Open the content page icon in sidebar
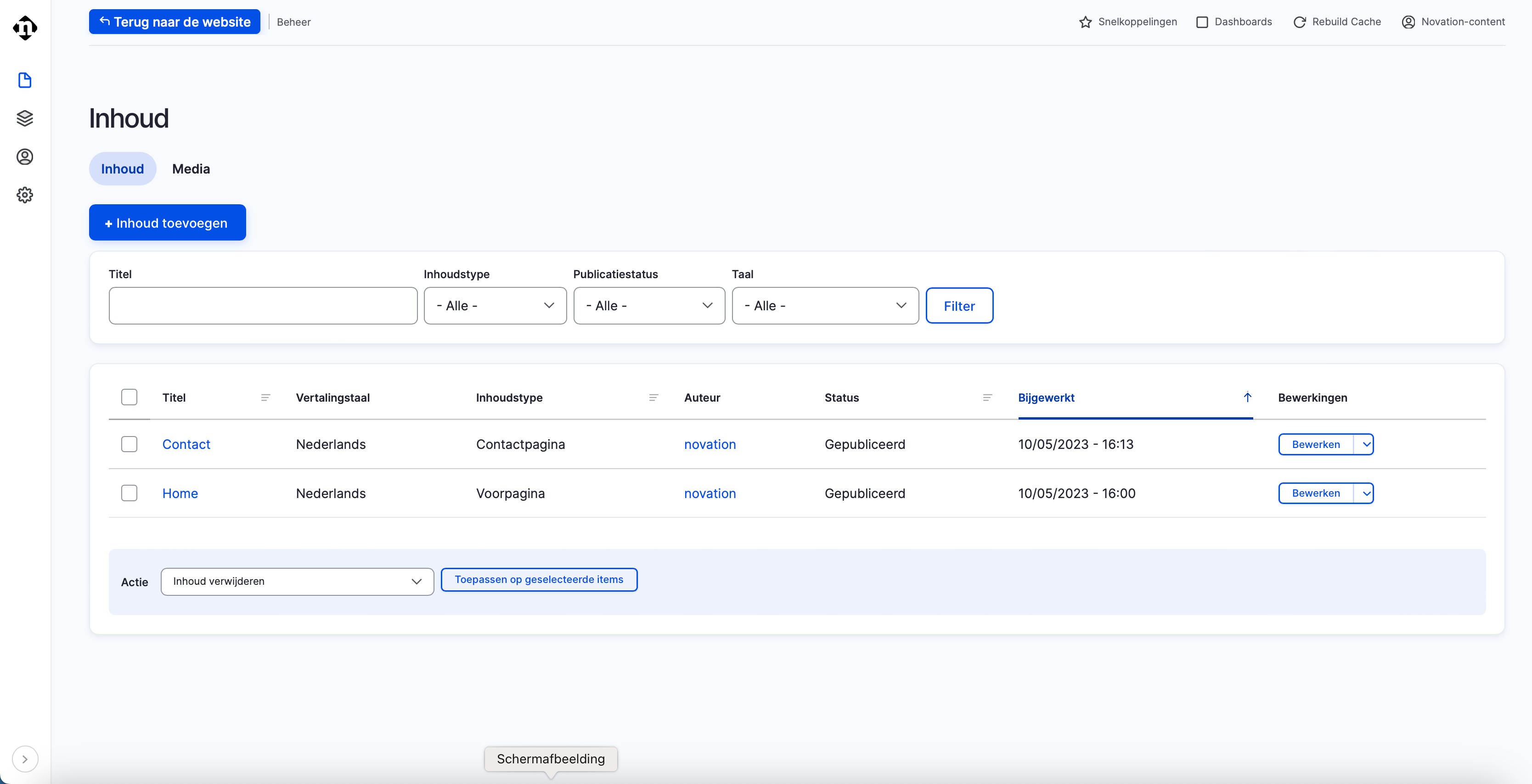Viewport: 1532px width, 784px height. pyautogui.click(x=24, y=80)
